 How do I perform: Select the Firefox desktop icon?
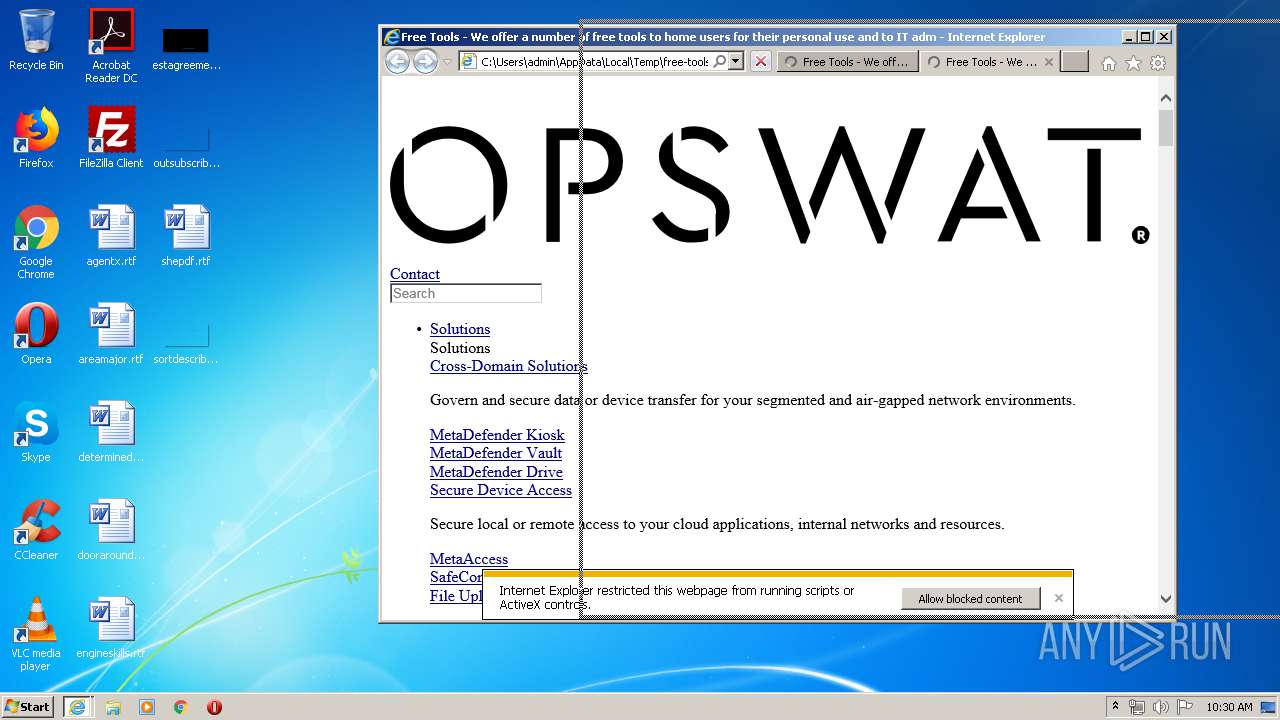[36, 138]
